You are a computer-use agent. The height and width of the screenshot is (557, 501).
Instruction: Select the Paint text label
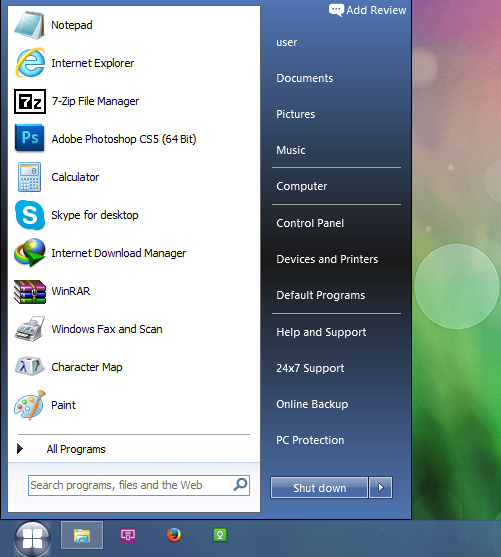coord(64,405)
